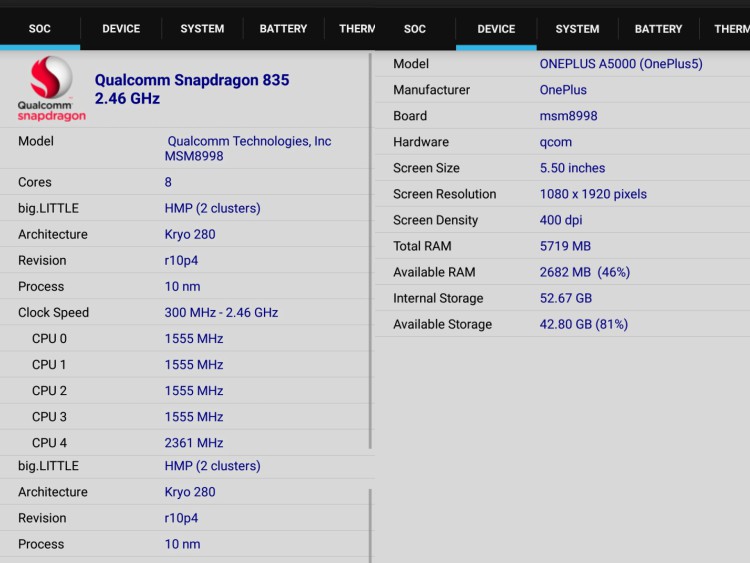Viewport: 750px width, 563px height.
Task: Select 'Qualcomm Technologies, Inc MSM8998' model value
Action: (248, 148)
